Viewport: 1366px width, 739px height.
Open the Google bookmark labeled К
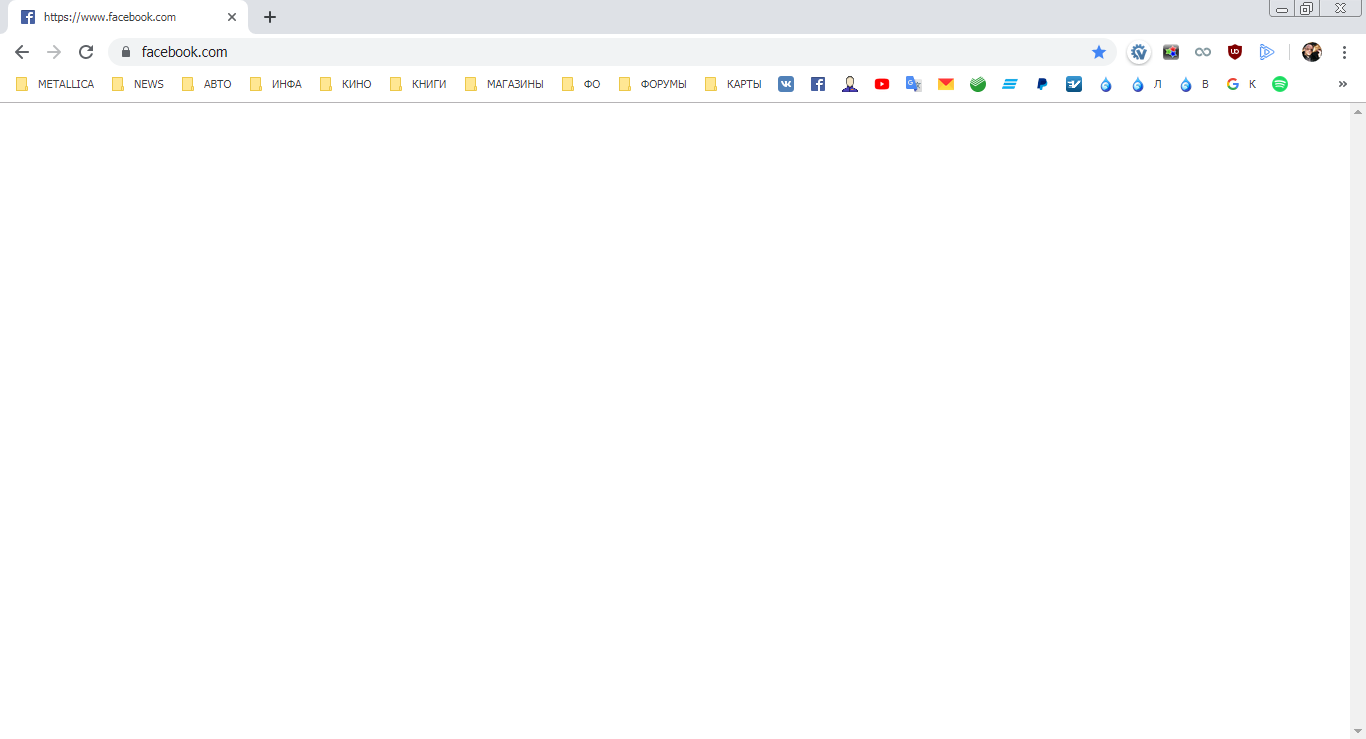pyautogui.click(x=1241, y=84)
